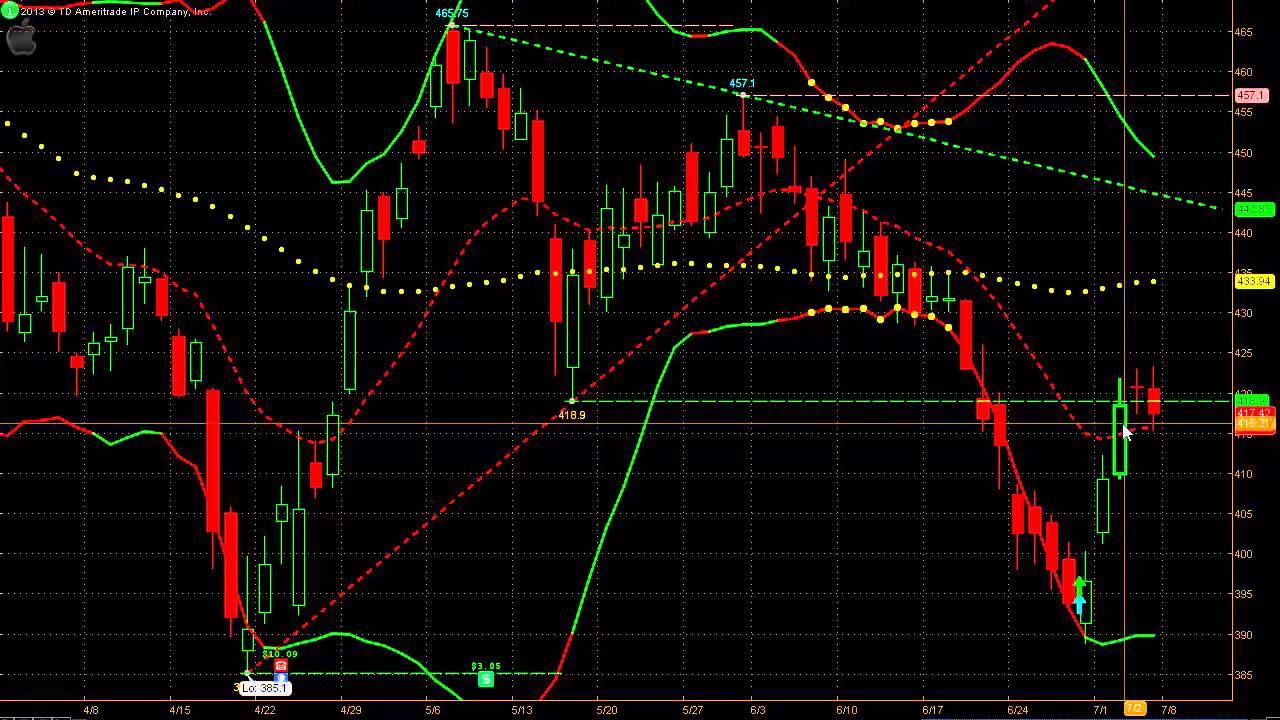Select the 465.75 high price bubble
This screenshot has width=1280, height=720.
pos(452,13)
